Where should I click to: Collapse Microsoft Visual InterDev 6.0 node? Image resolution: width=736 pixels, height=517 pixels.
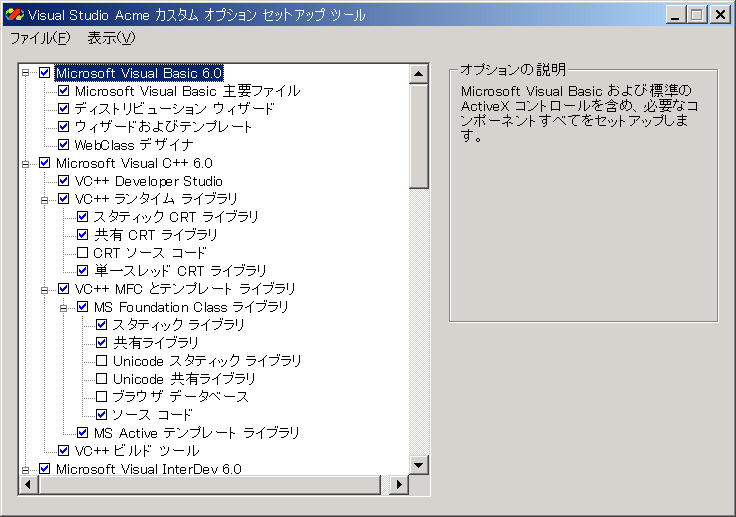pos(25,469)
